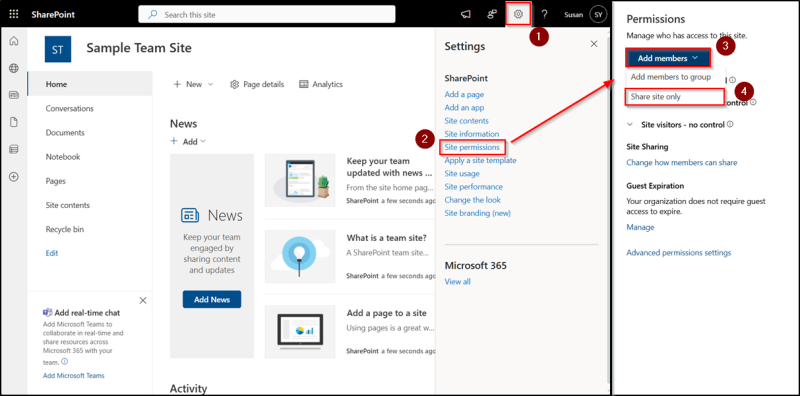
Task: Open the Add members dropdown button
Action: point(668,58)
